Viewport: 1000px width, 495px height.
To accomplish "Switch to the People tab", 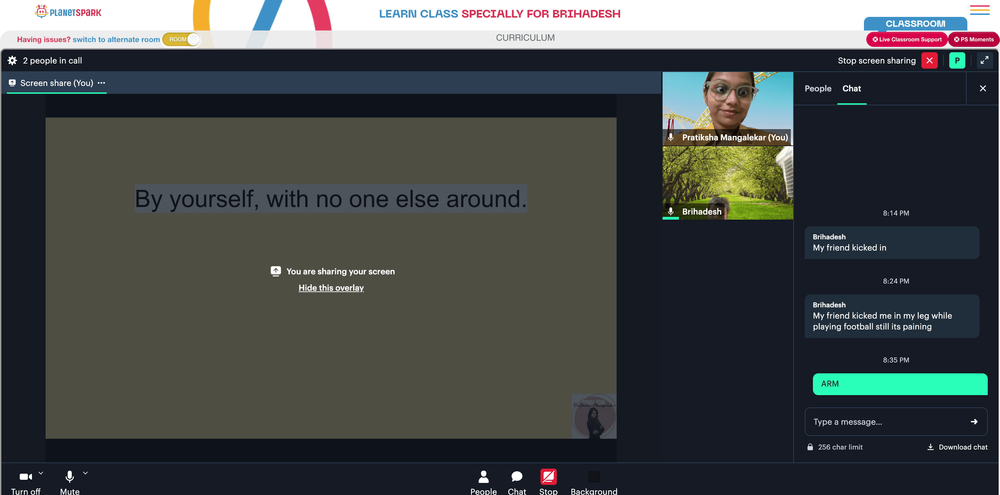I will point(818,89).
